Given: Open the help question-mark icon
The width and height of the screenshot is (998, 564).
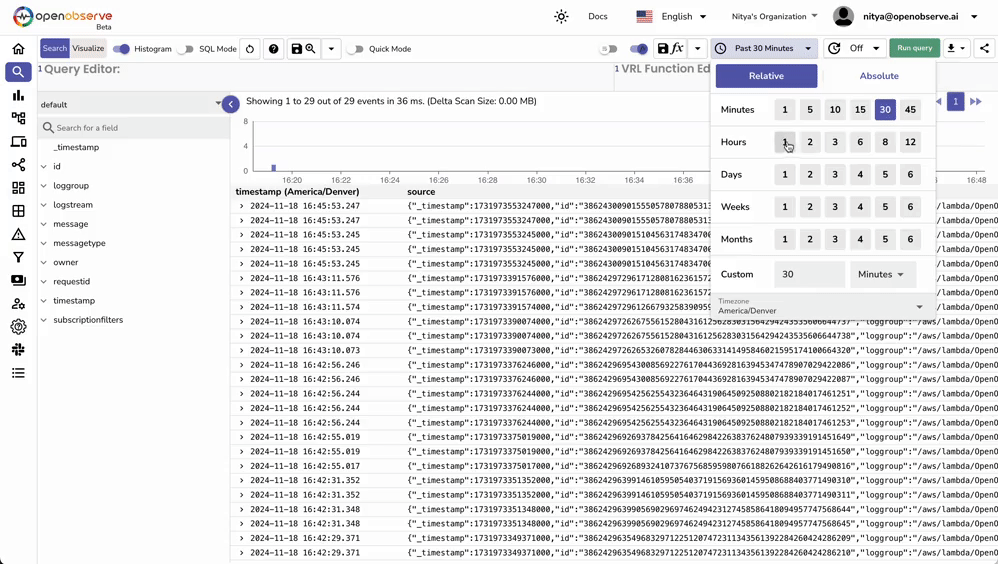Looking at the screenshot, I should click(x=273, y=49).
